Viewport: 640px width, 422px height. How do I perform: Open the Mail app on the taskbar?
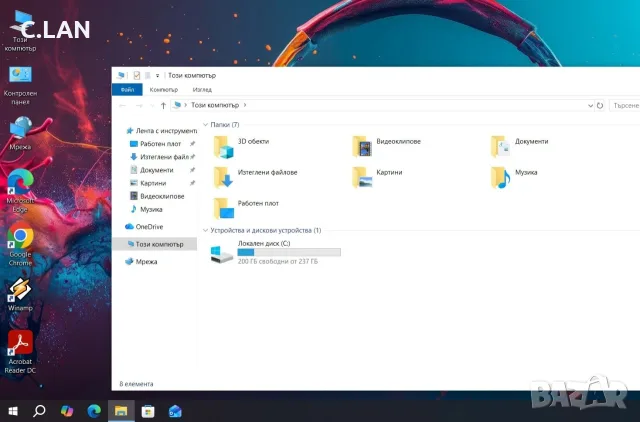pyautogui.click(x=175, y=411)
